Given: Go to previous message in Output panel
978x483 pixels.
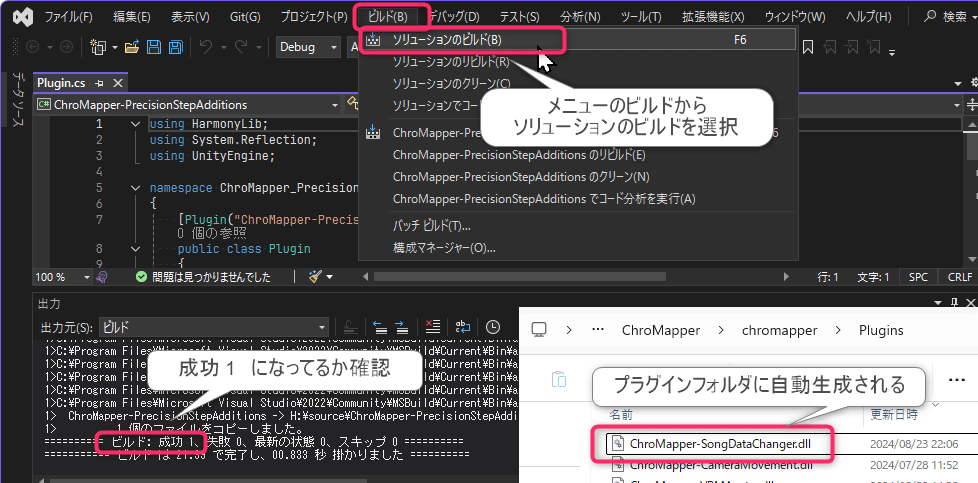Looking at the screenshot, I should click(379, 326).
